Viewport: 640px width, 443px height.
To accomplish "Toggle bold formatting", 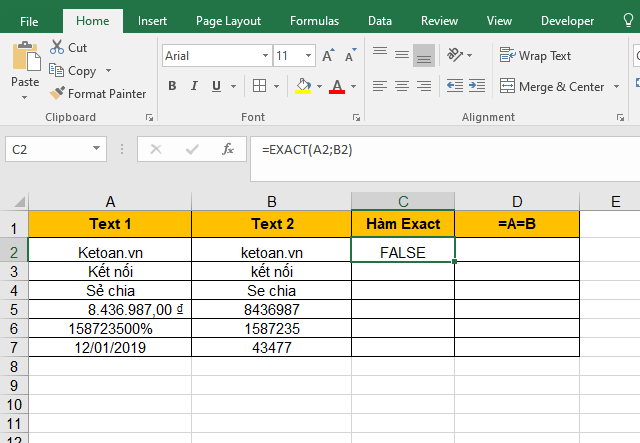I will (172, 87).
